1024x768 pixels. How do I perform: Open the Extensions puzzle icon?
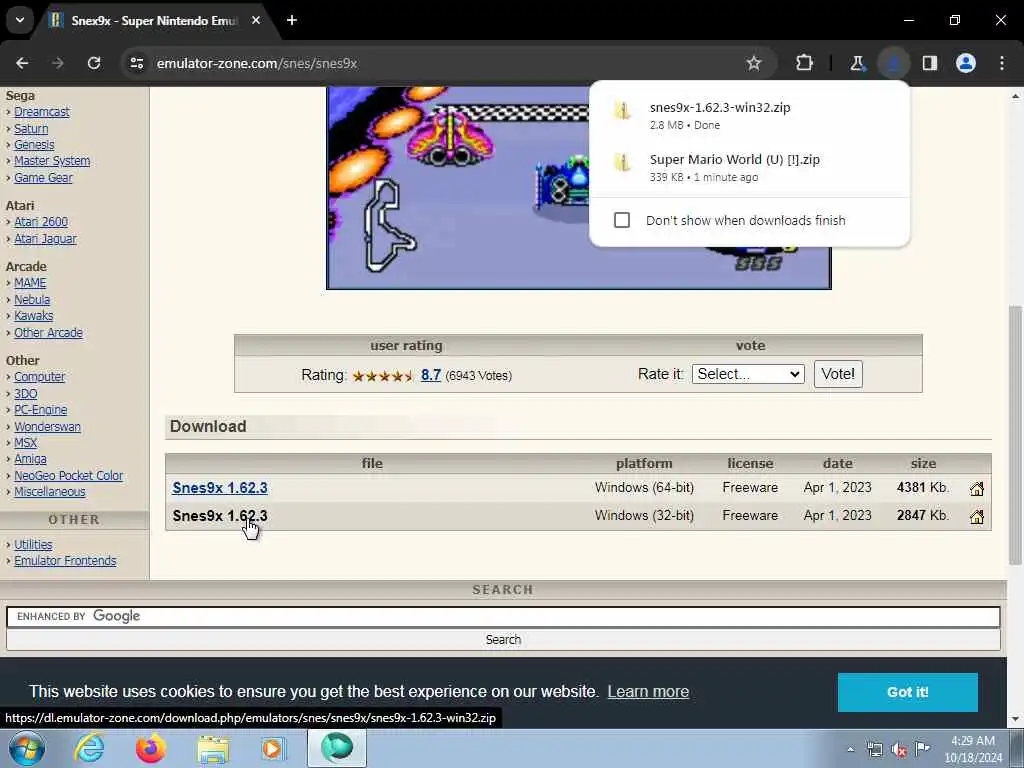(x=805, y=63)
